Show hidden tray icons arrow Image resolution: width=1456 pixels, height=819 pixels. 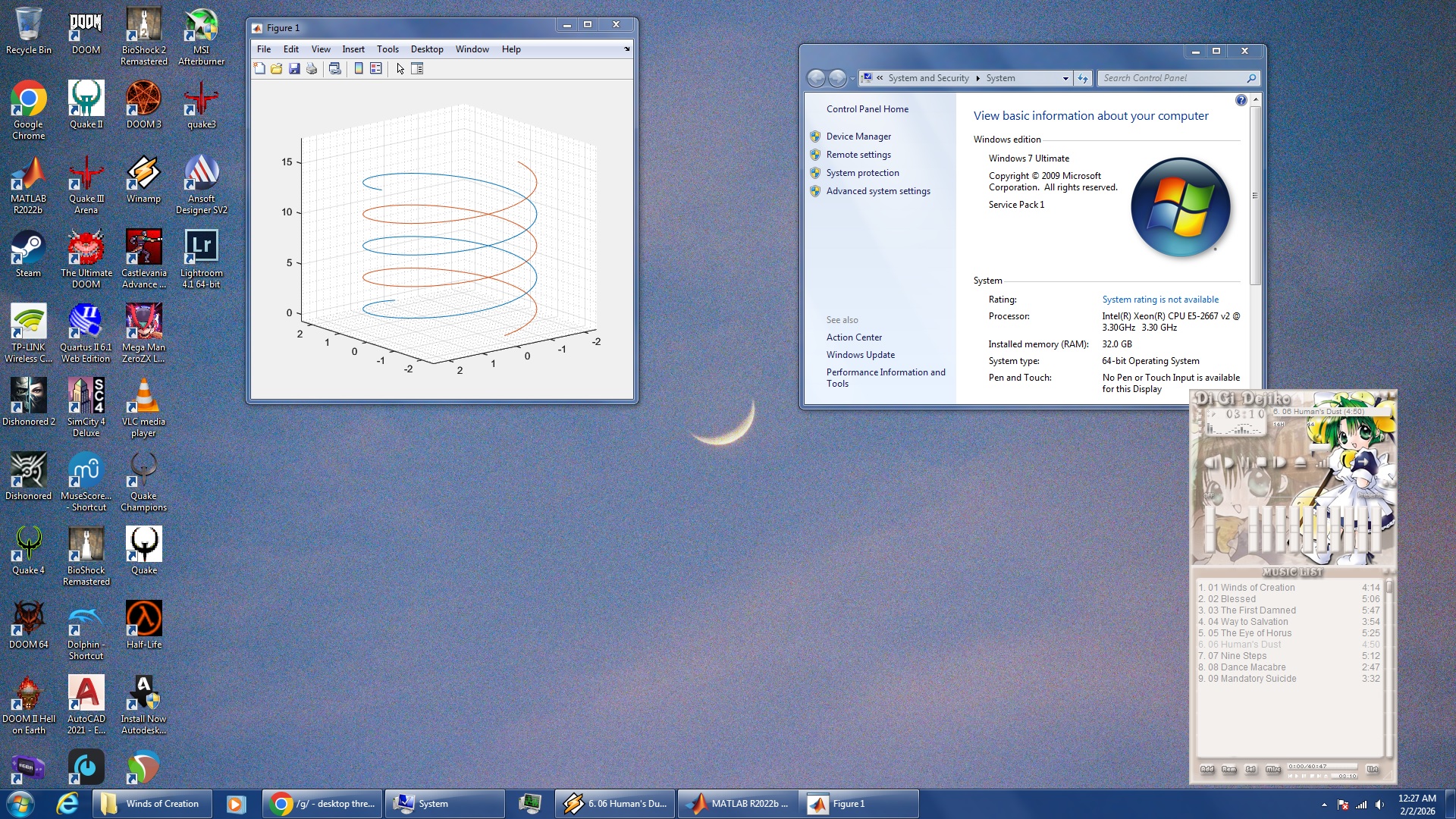pos(1324,805)
